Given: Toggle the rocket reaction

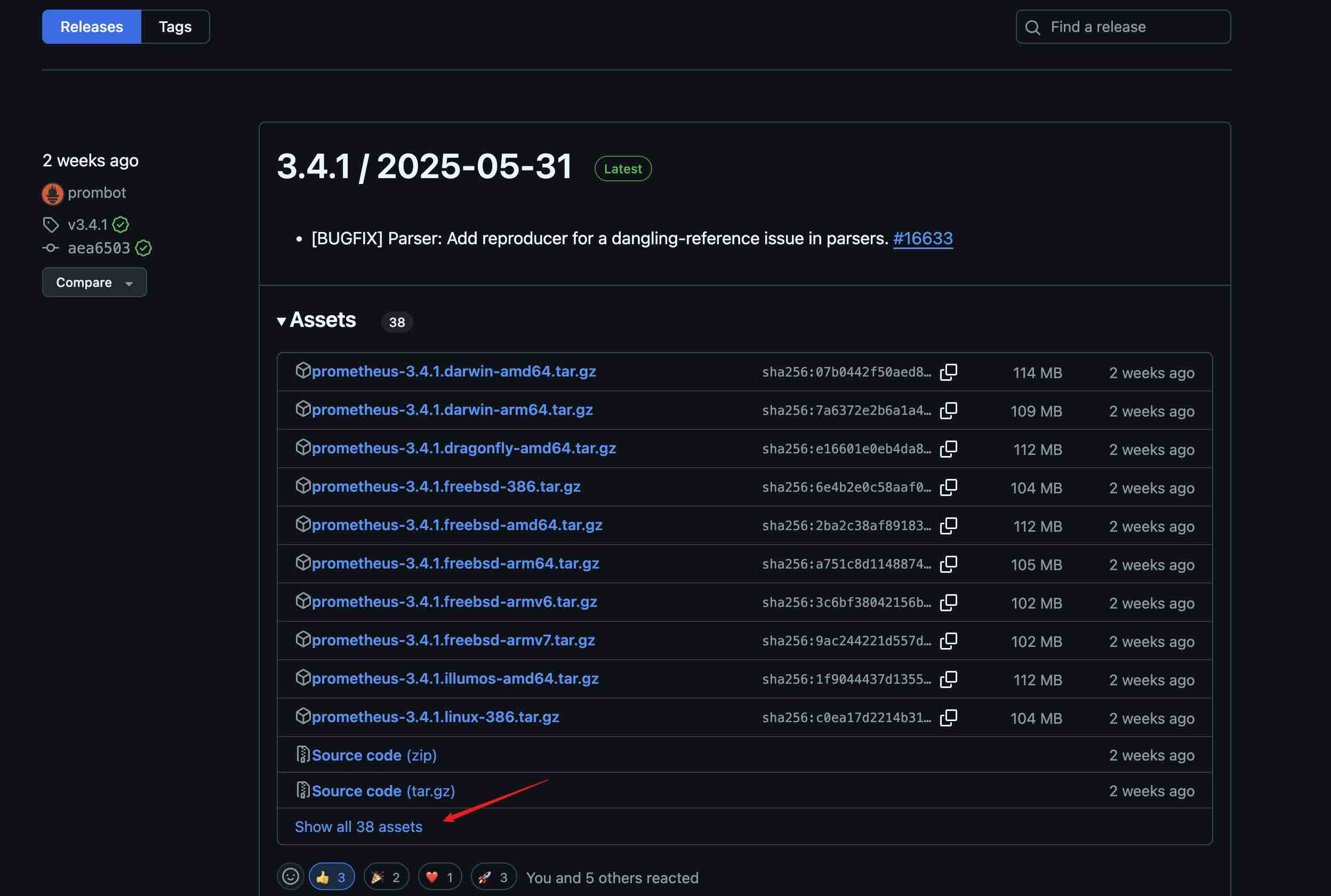Looking at the screenshot, I should [493, 877].
